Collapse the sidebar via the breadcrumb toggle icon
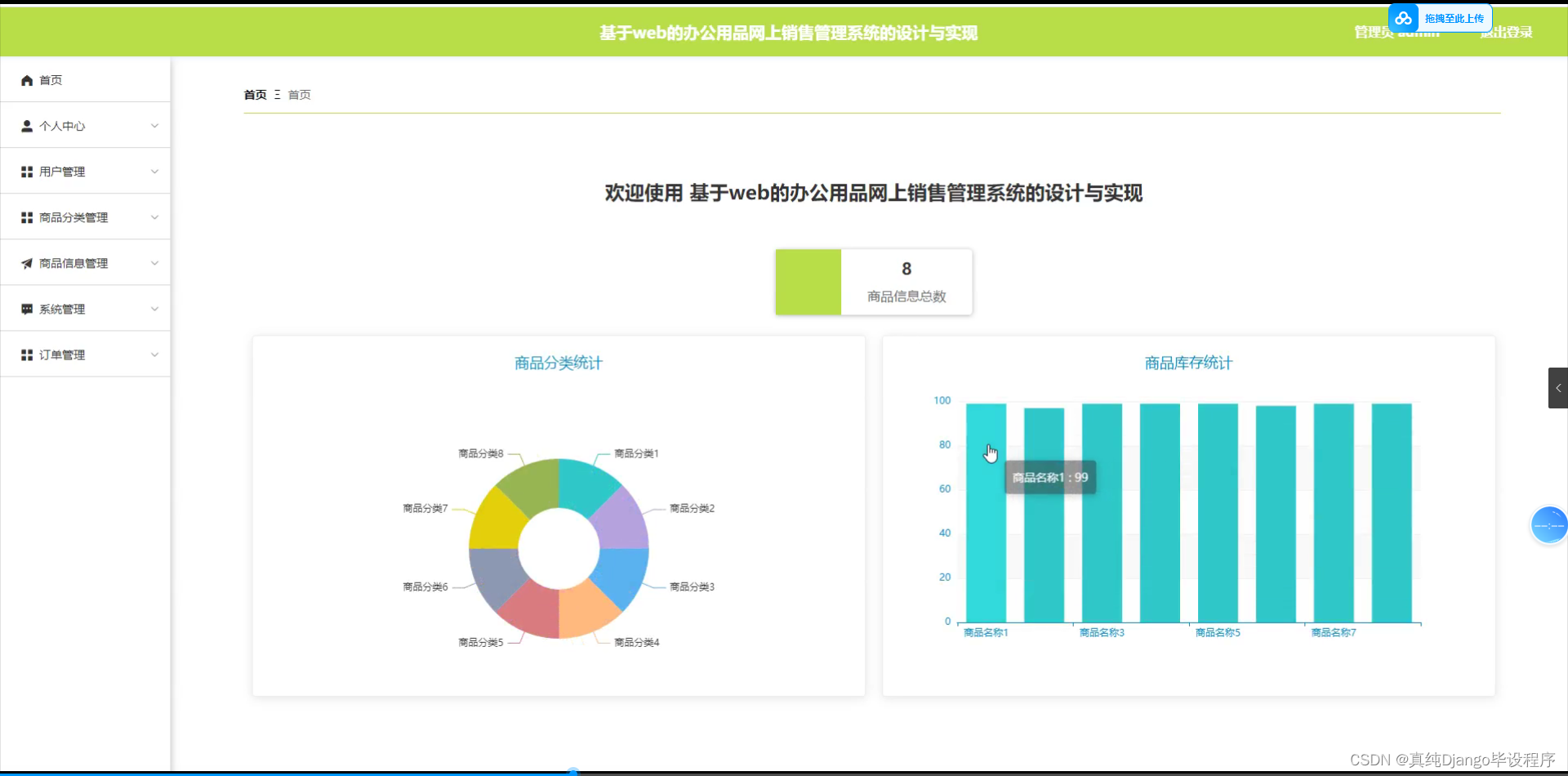Screen dimensions: 1568x776 (x=276, y=94)
